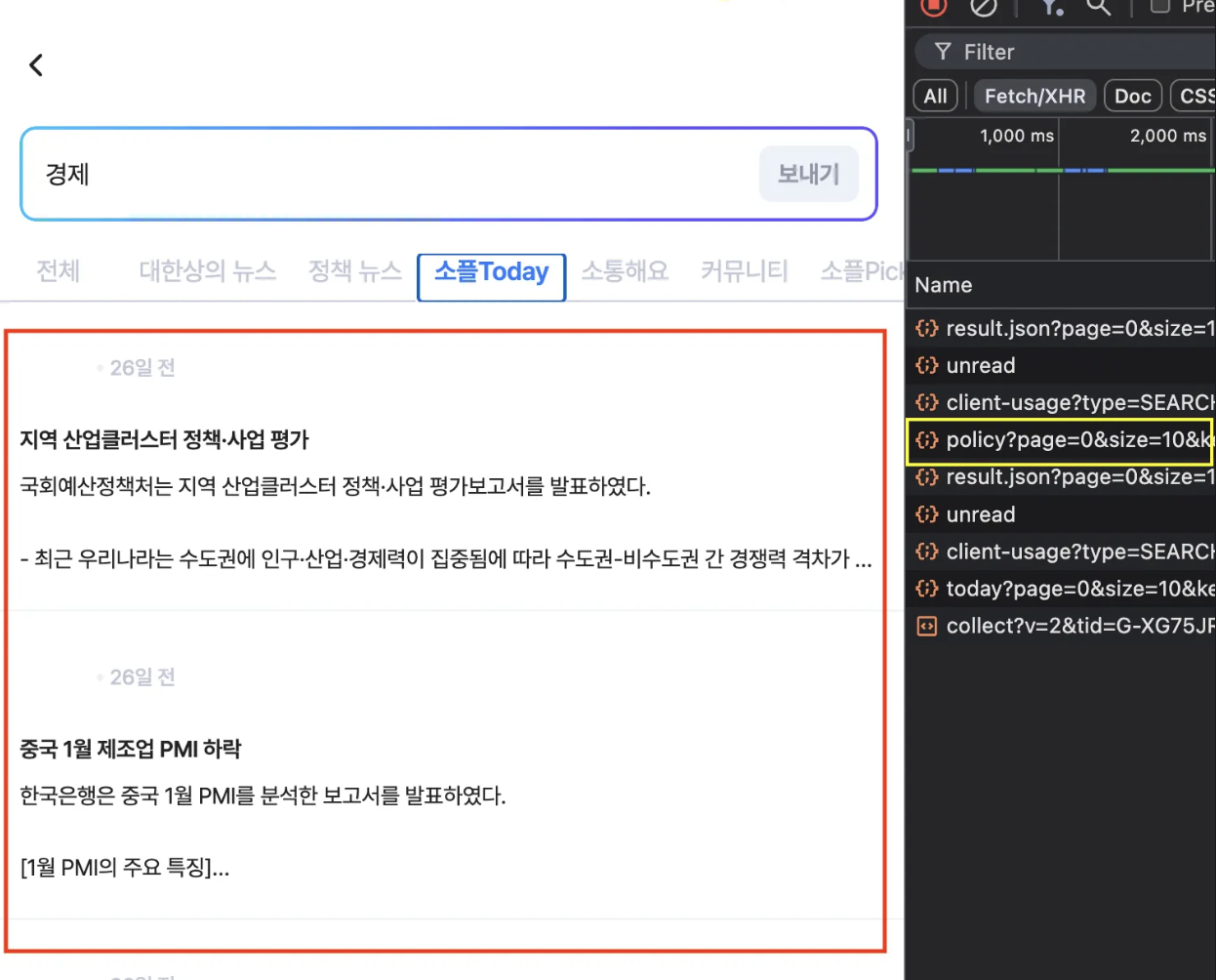Switch to the 전체 tab

(x=58, y=270)
